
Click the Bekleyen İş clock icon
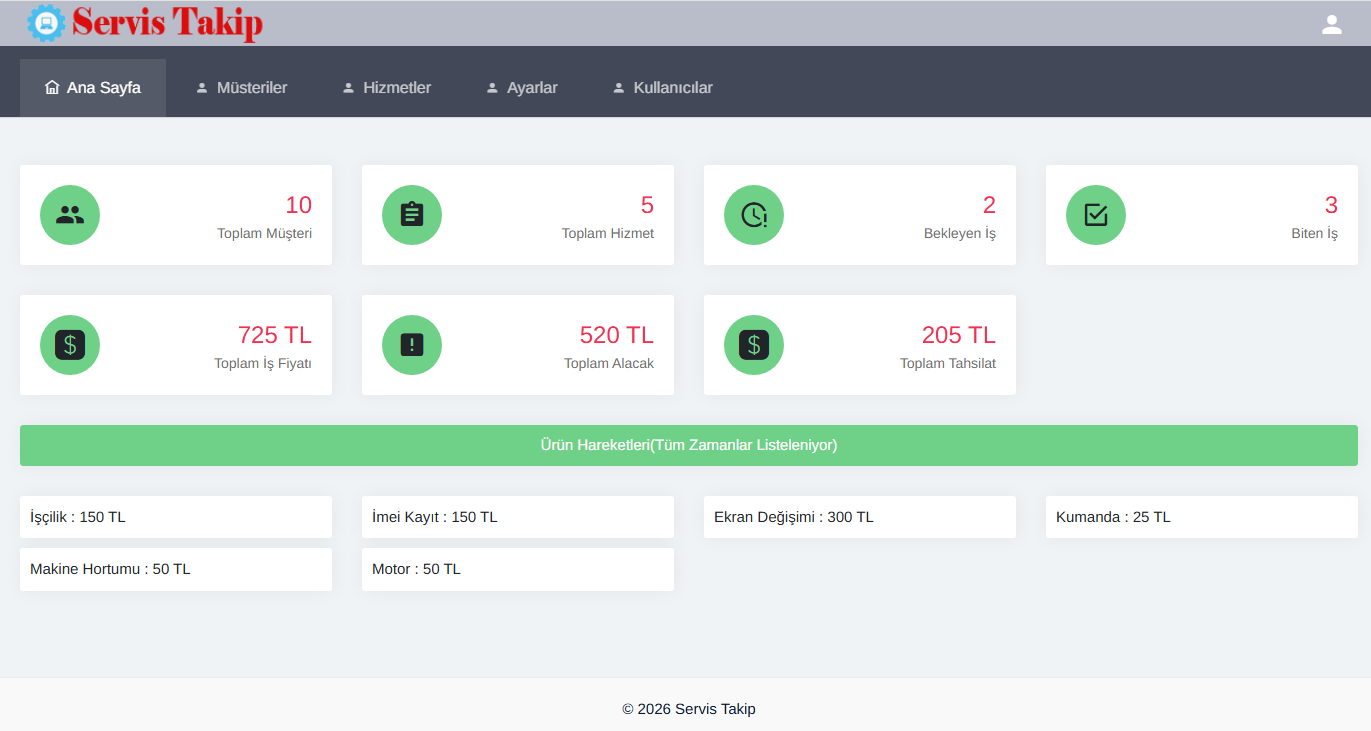(x=754, y=215)
